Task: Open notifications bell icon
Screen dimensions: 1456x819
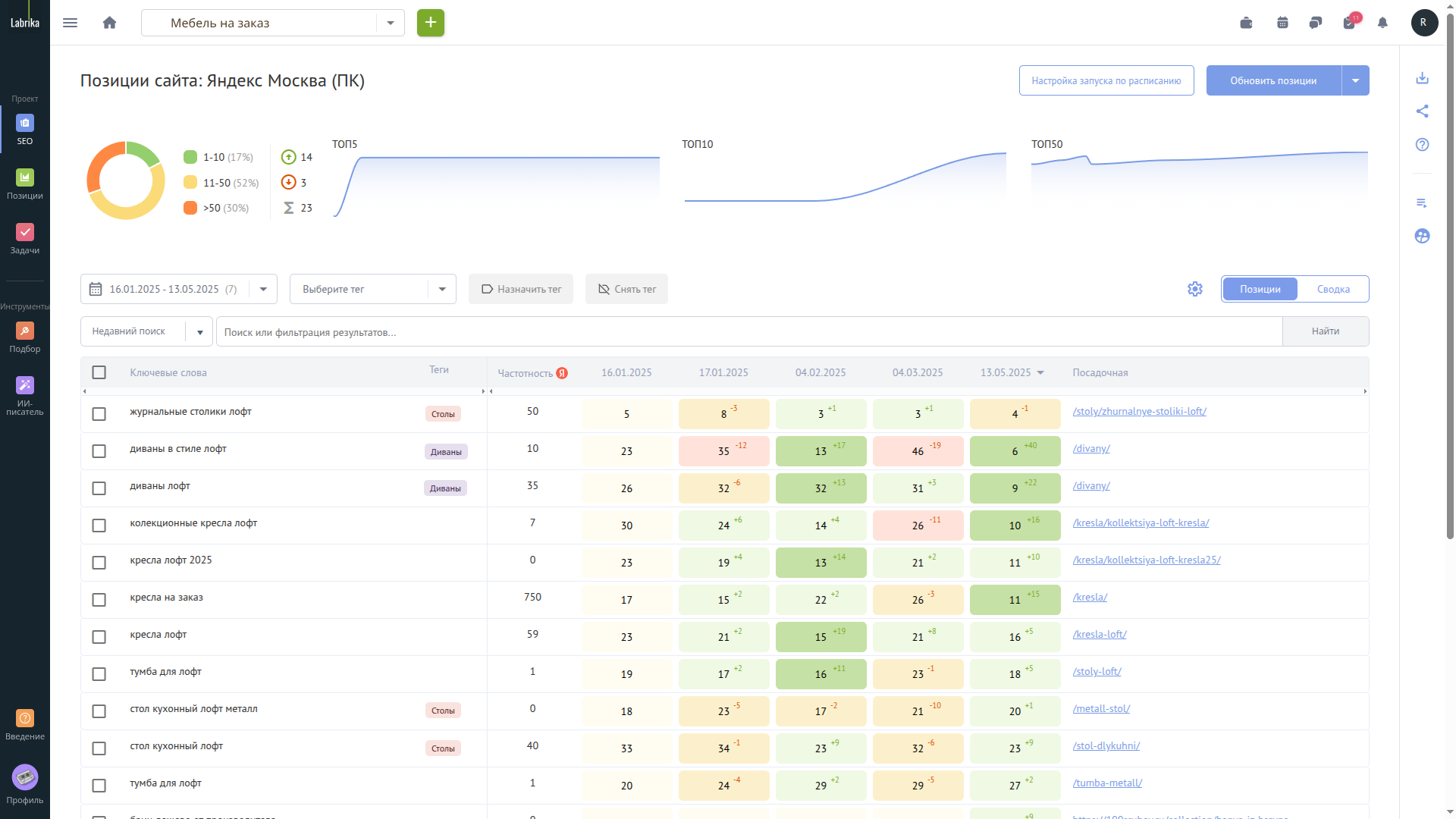Action: pyautogui.click(x=1382, y=23)
